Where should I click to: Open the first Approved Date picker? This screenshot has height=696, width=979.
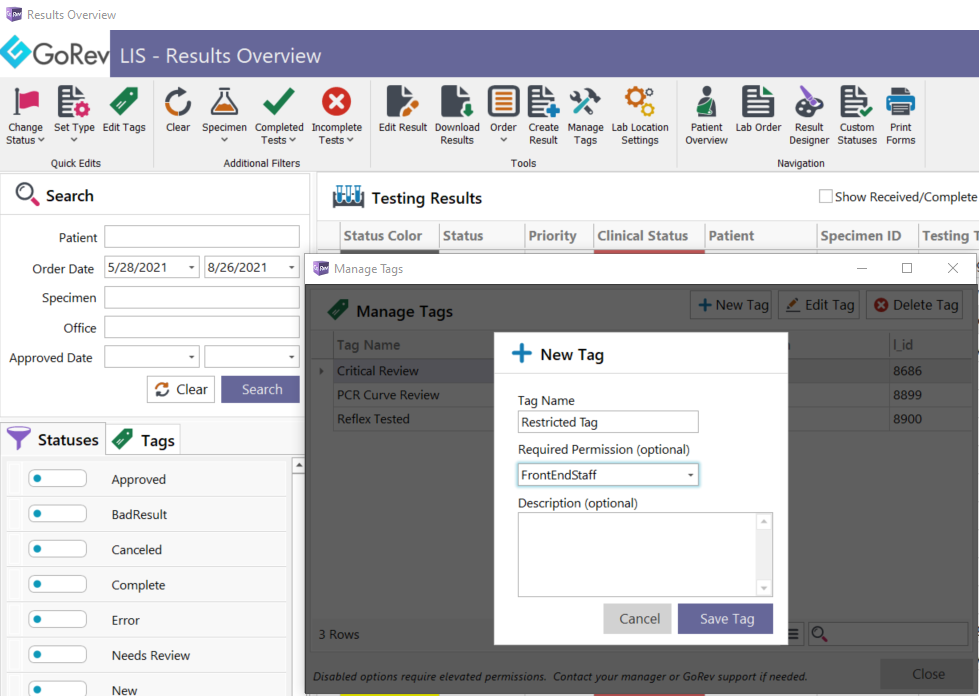click(192, 357)
